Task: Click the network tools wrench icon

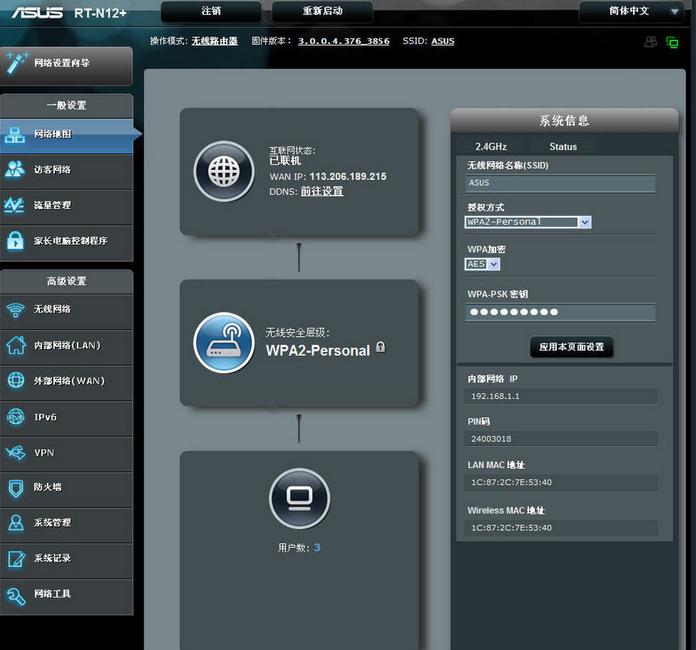Action: click(16, 596)
